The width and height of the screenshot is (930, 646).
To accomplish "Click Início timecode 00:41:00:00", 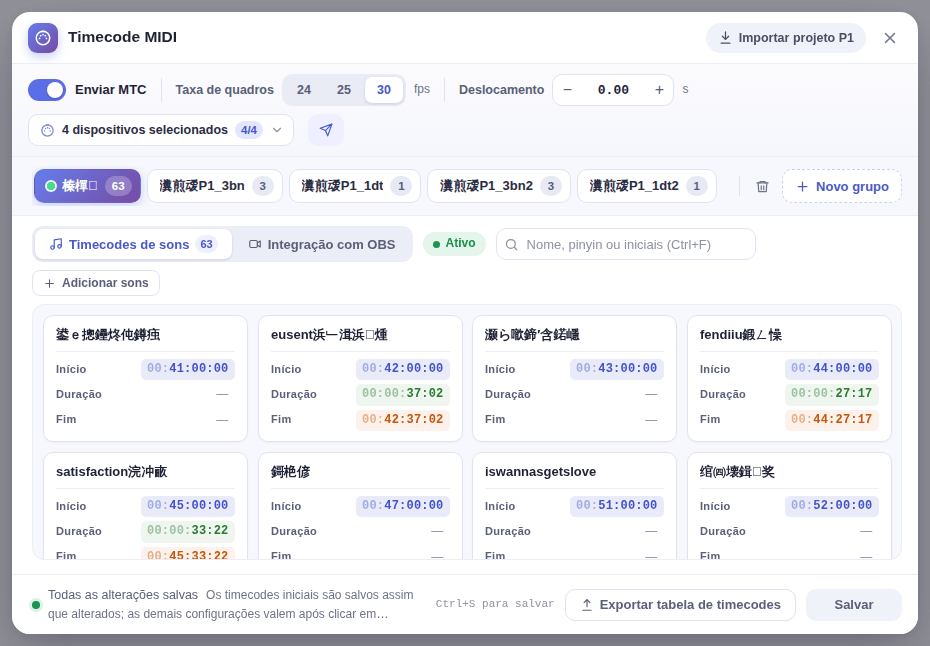I will [x=187, y=368].
